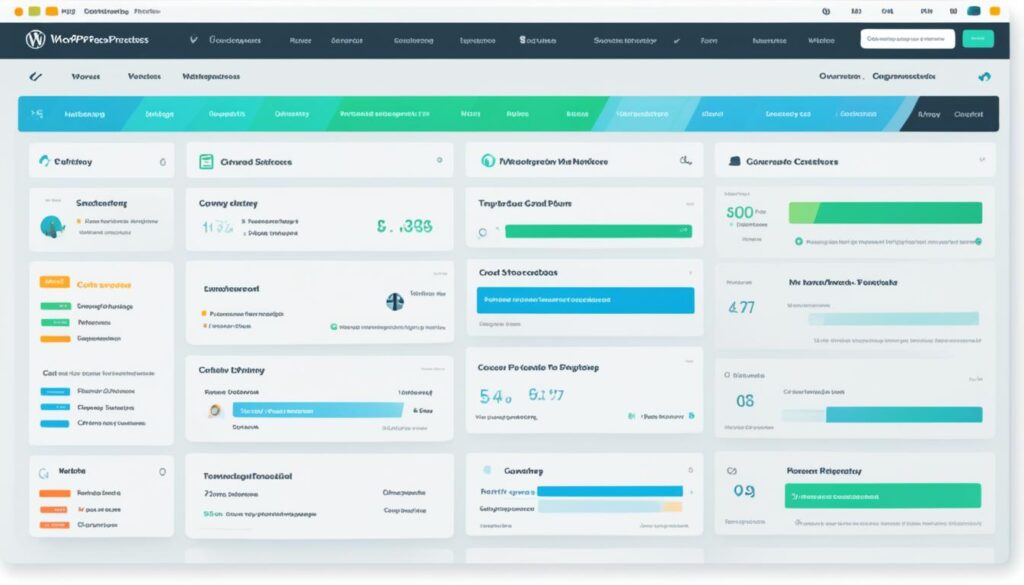Click the round orange icon beside light-blue bar
This screenshot has width=1024, height=585.
coord(214,411)
